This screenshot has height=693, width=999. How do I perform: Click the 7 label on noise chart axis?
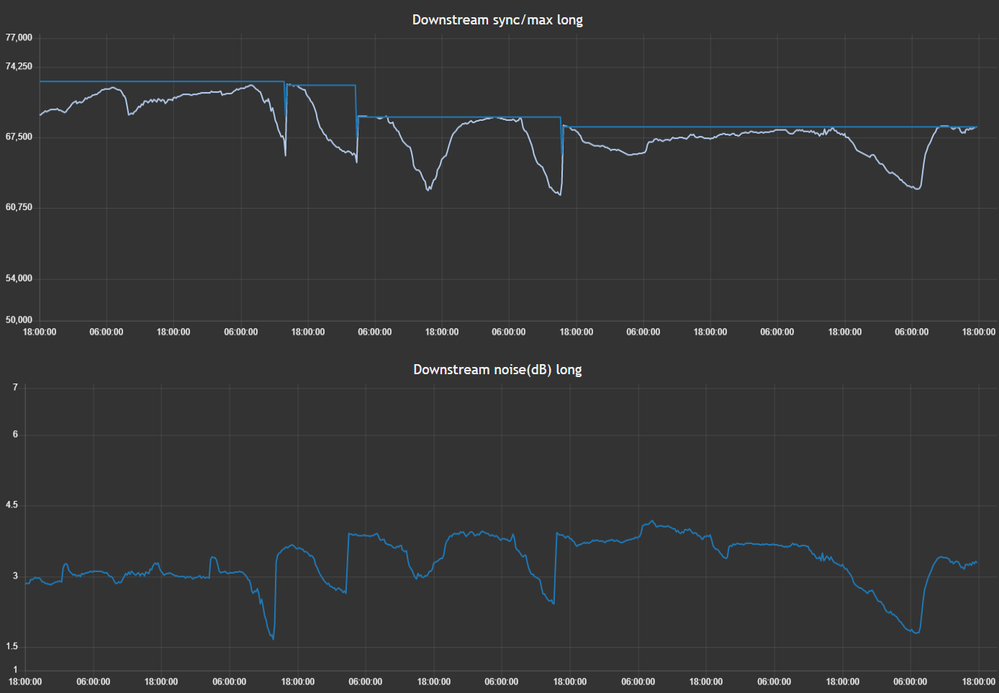click(15, 386)
